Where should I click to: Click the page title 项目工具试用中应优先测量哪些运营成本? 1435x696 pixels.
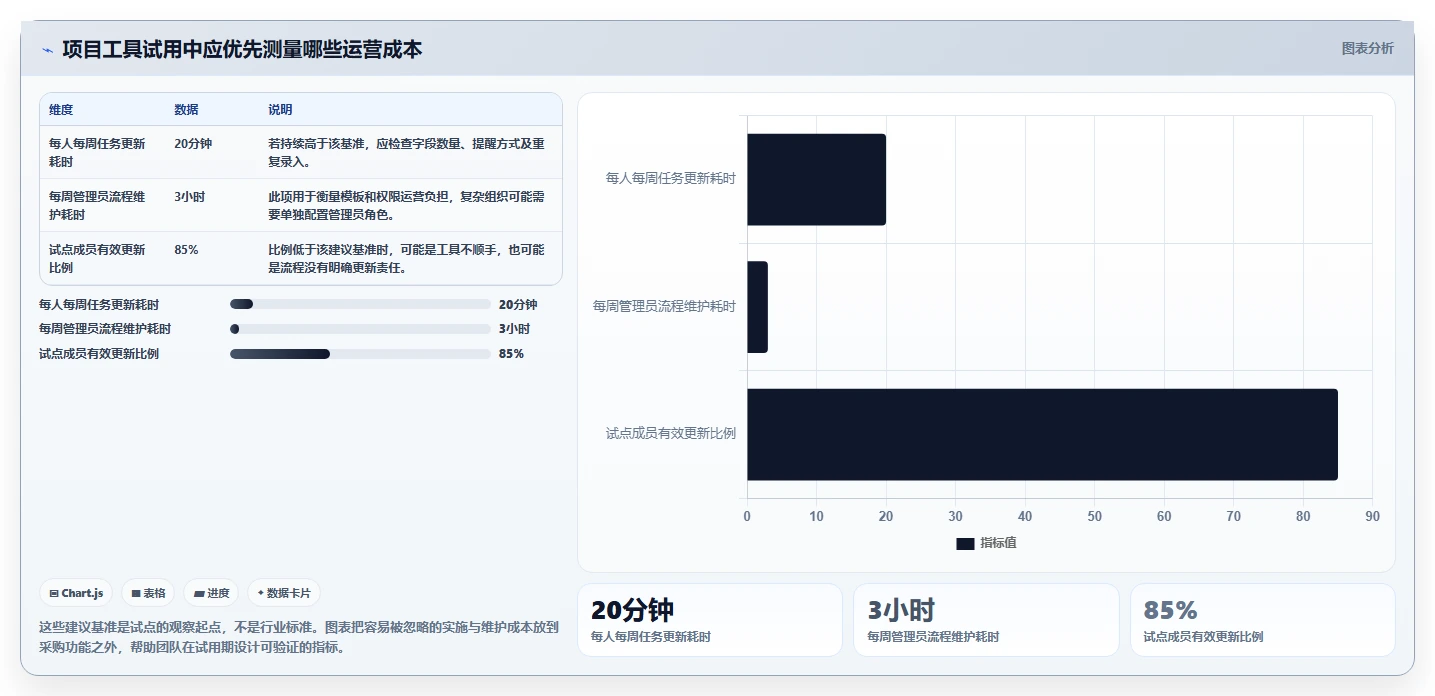[x=242, y=49]
